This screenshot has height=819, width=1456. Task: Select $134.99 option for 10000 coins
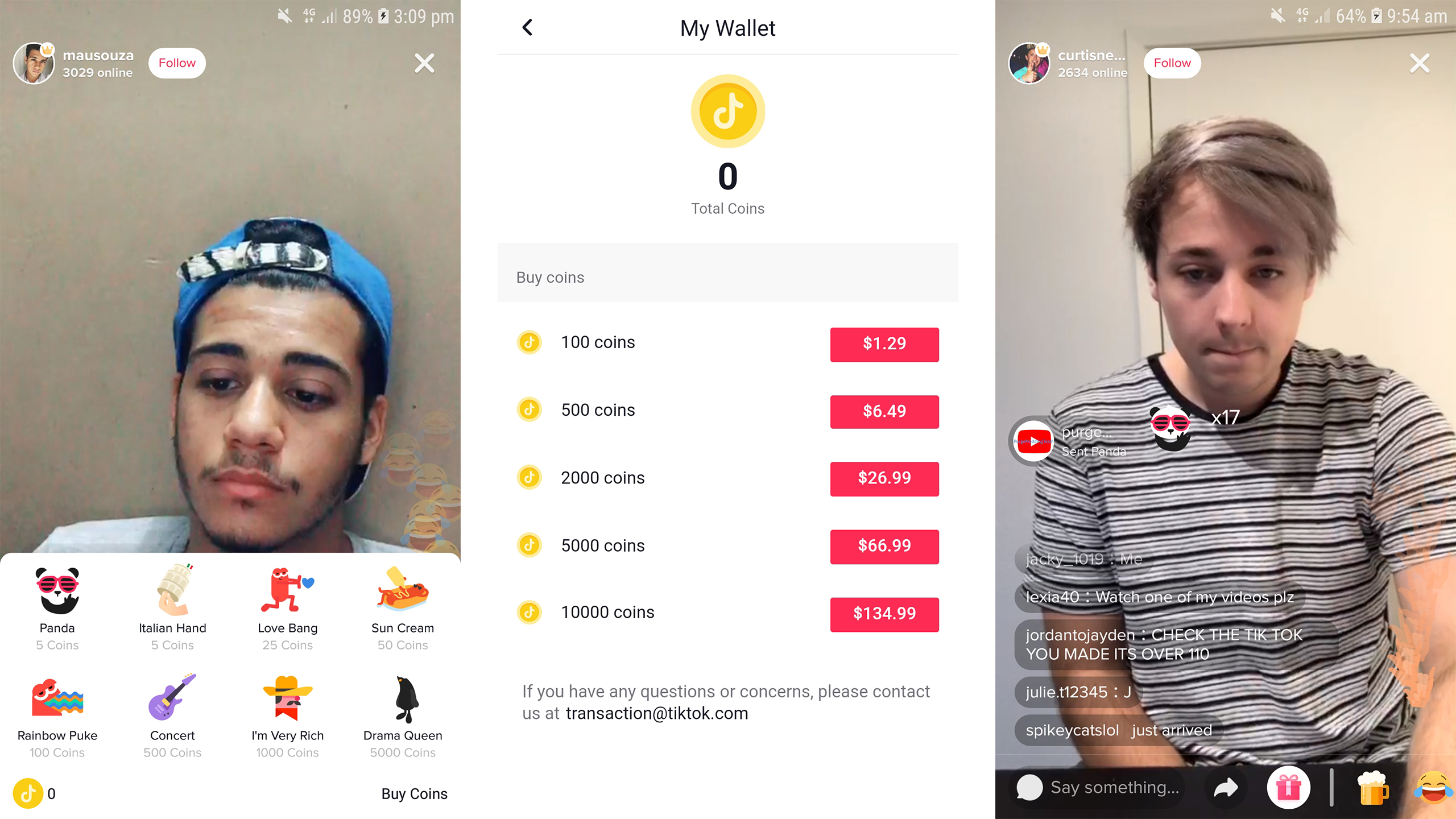coord(884,612)
